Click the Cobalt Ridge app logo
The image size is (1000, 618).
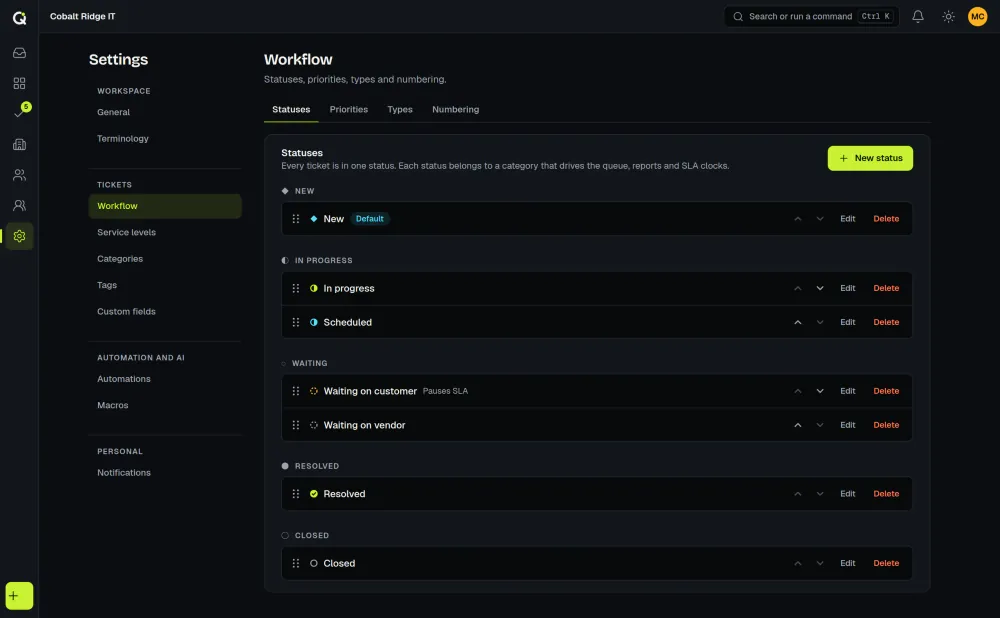click(19, 17)
